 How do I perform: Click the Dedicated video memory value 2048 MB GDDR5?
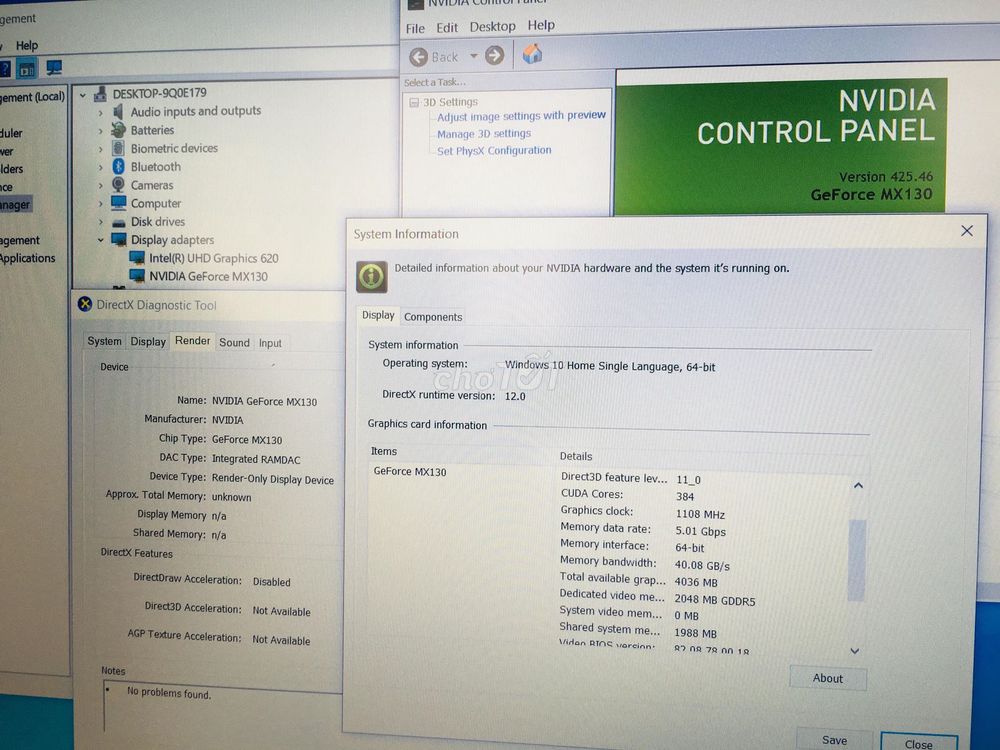(x=714, y=600)
